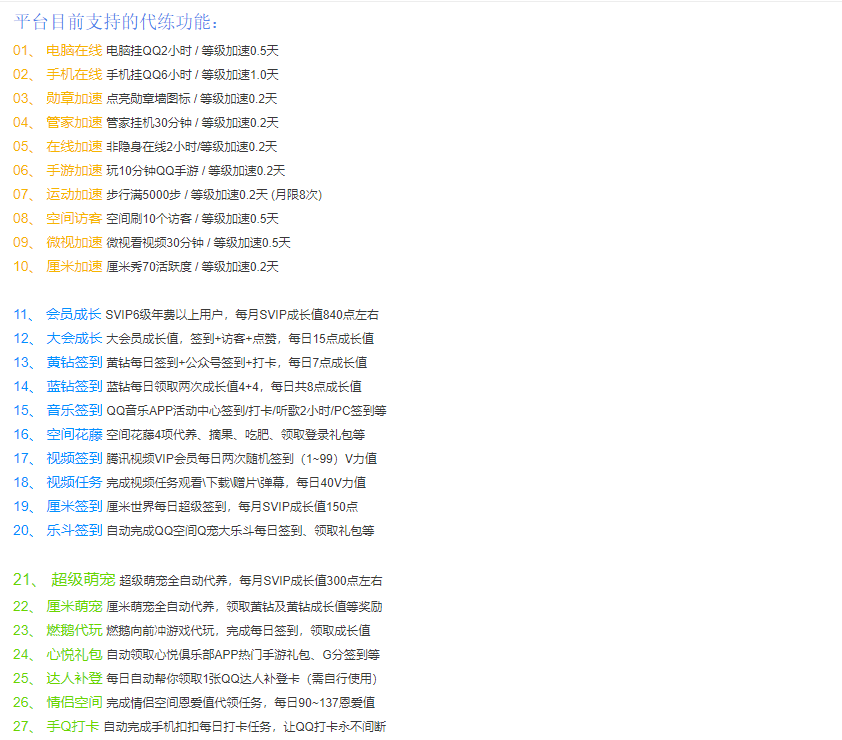This screenshot has height=740, width=842.
Task: Click the label 空间花藤
Action: coord(74,434)
